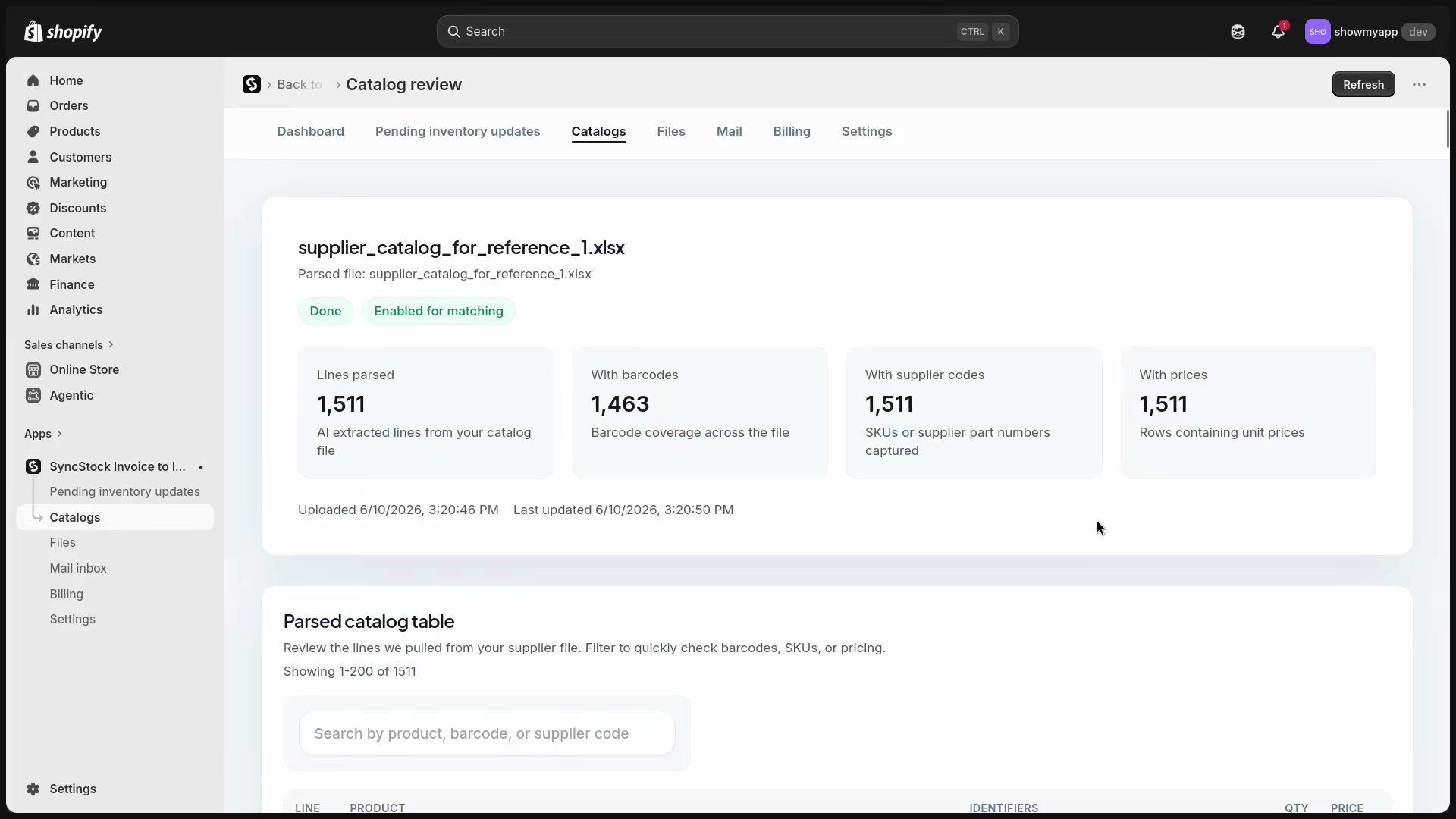Image resolution: width=1456 pixels, height=819 pixels.
Task: Click the Settings gear icon at bottom
Action: 33,789
